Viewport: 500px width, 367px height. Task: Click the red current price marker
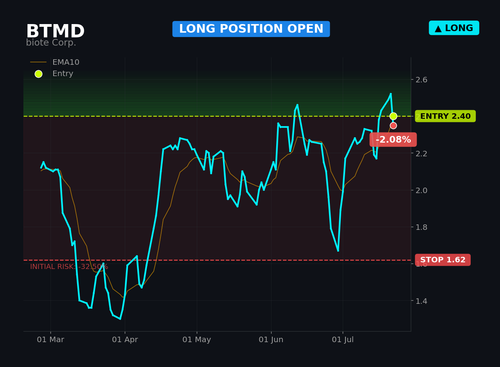click(393, 126)
